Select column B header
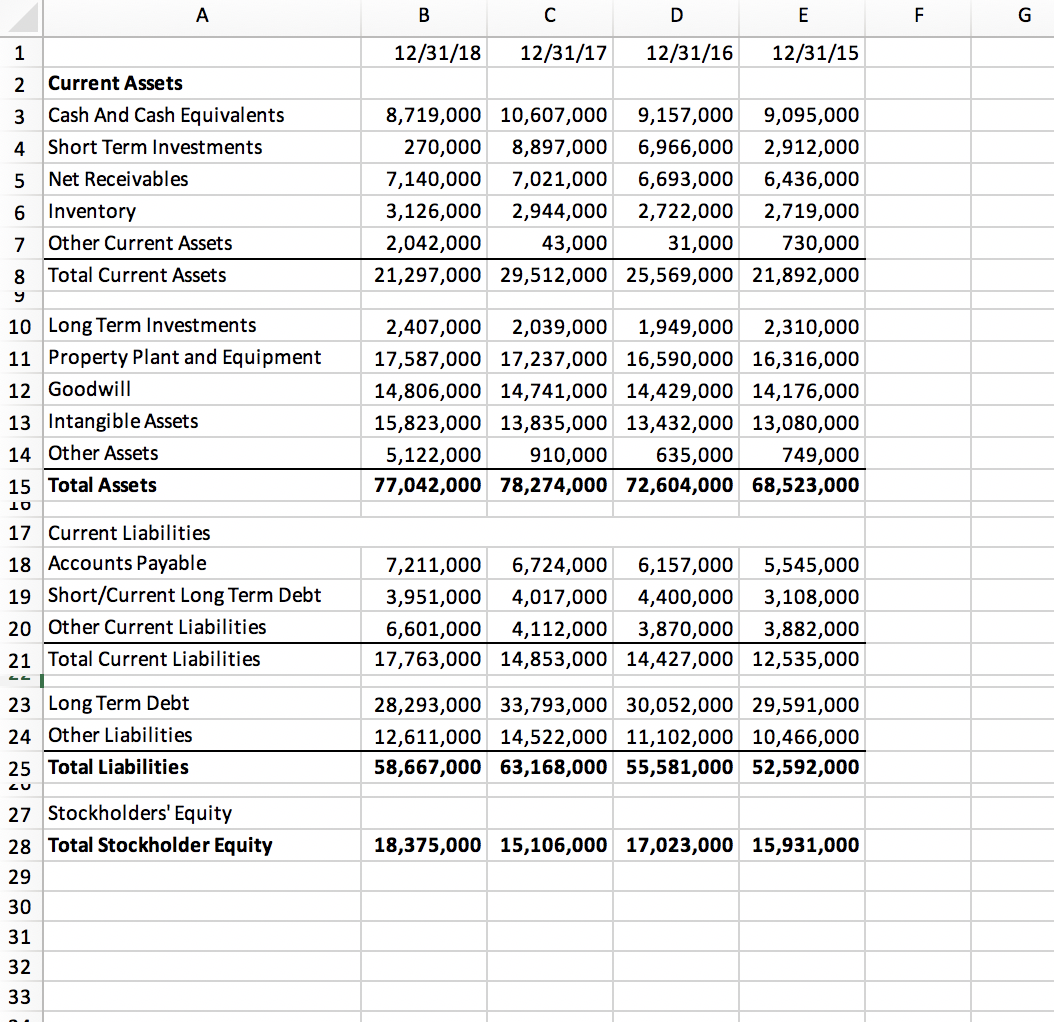Screen dimensions: 1054x1022 [423, 15]
